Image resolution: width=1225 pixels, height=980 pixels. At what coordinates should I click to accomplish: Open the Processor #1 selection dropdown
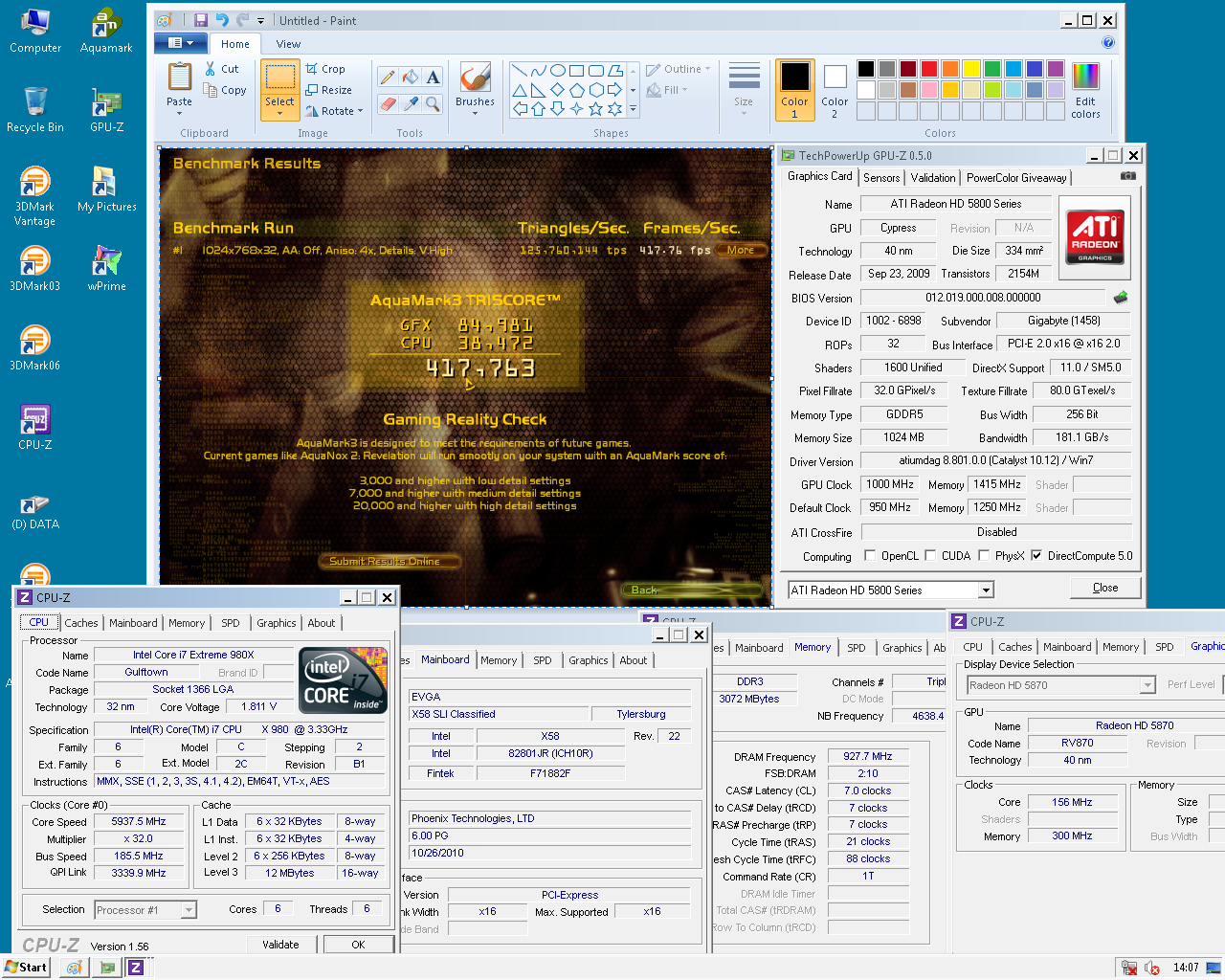[x=189, y=910]
